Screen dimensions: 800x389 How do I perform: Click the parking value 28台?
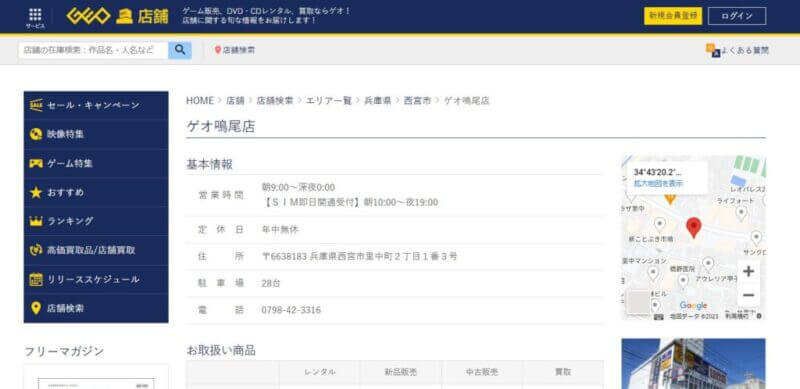tap(271, 283)
